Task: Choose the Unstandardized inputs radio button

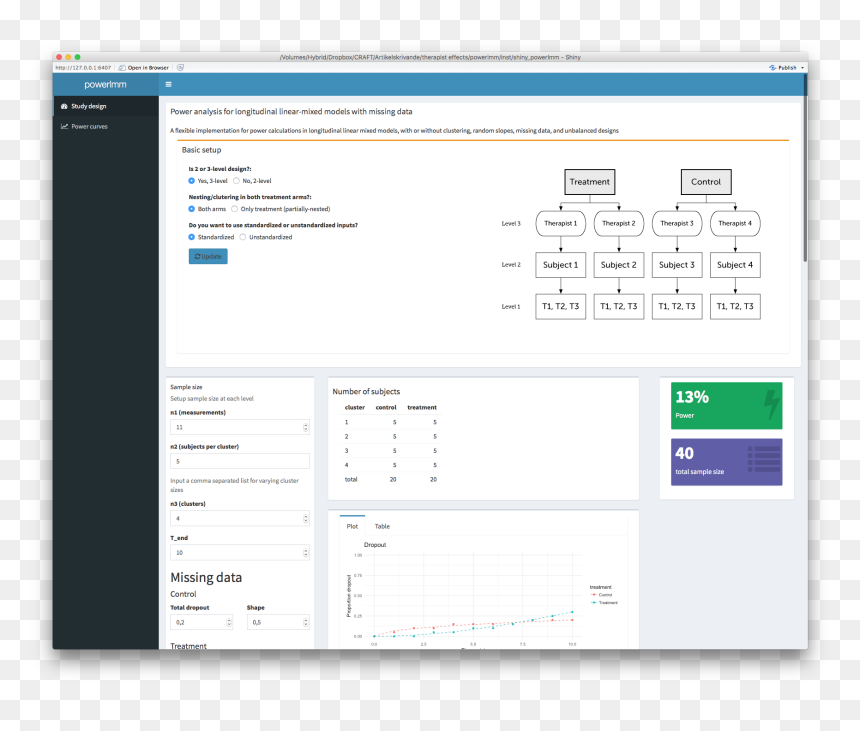Action: [243, 237]
